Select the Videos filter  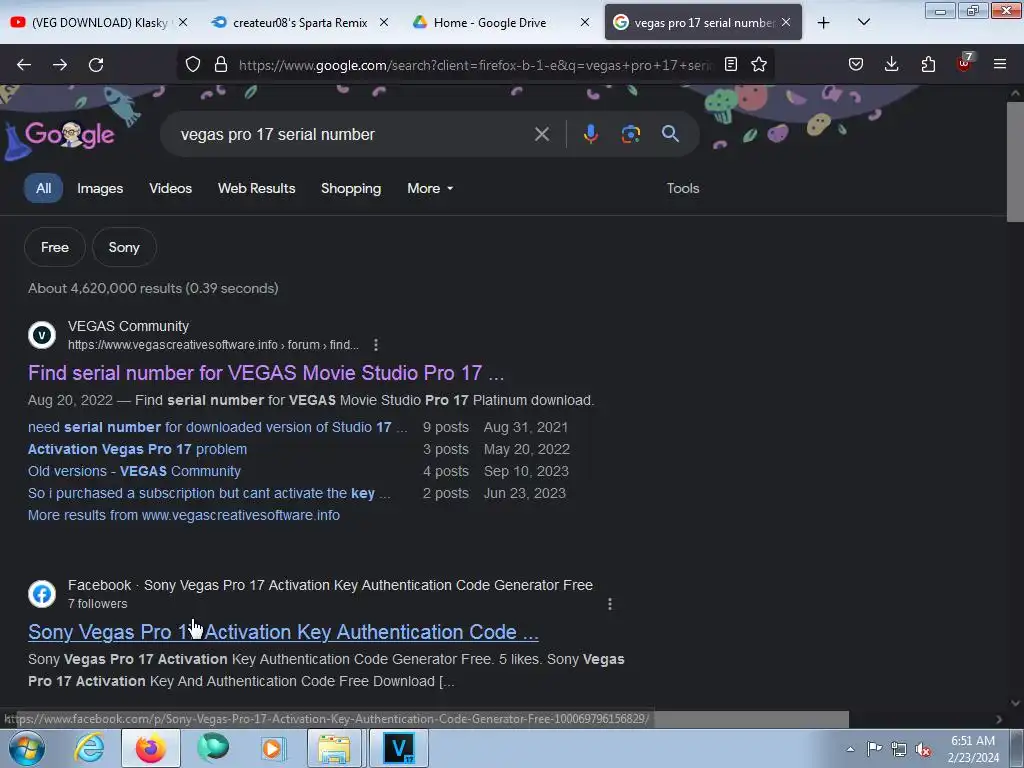click(170, 188)
